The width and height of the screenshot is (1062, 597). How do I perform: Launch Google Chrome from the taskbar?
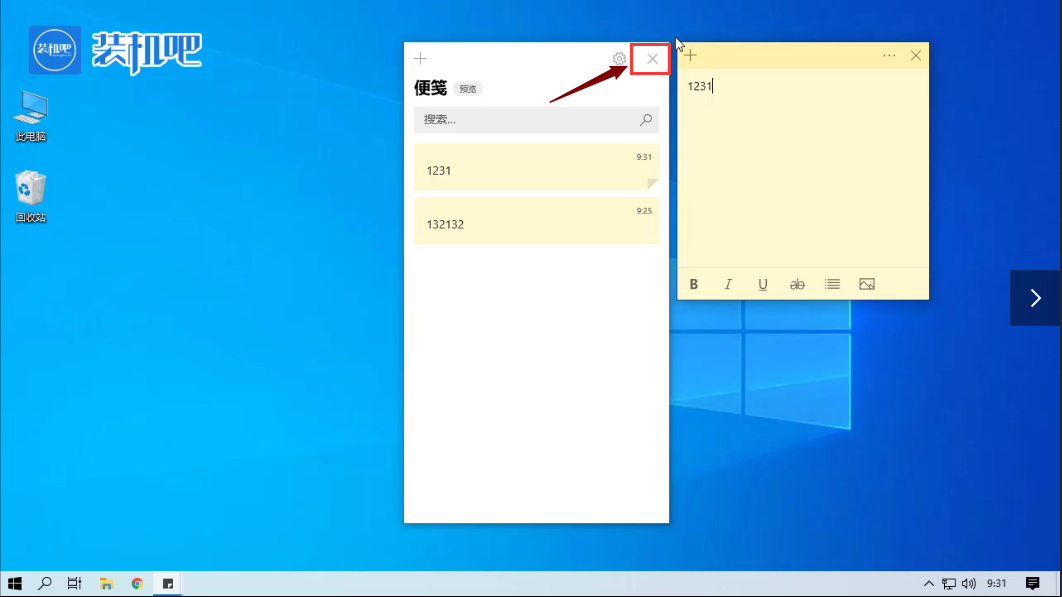137,582
